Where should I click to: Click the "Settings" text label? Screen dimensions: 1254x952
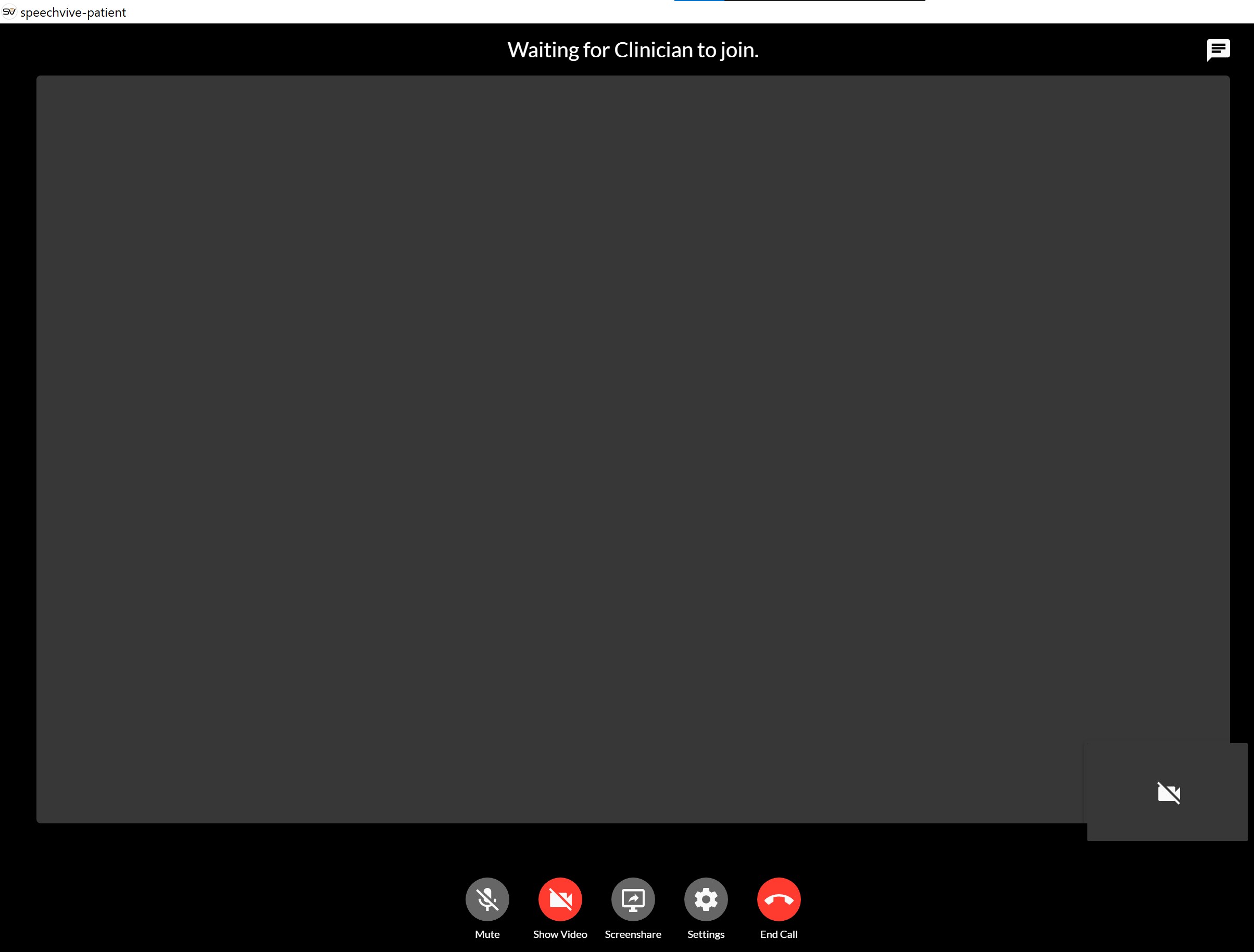(x=706, y=934)
